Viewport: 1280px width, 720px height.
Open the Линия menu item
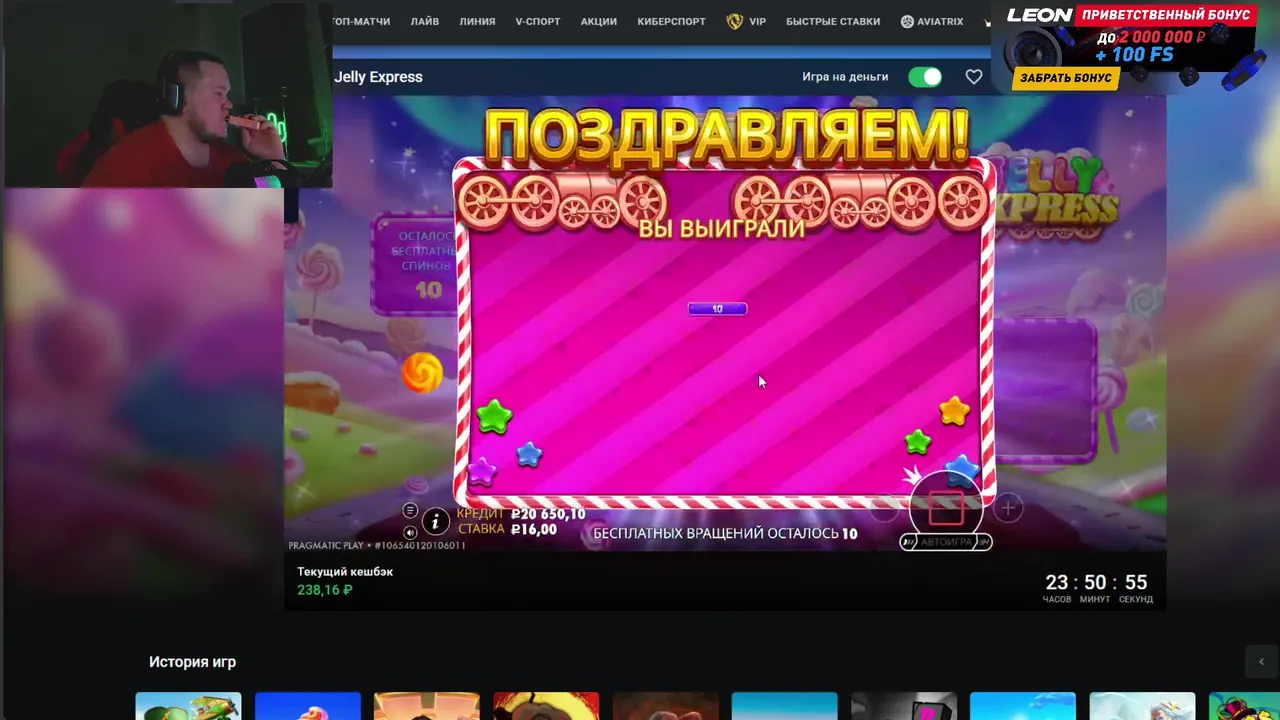pyautogui.click(x=477, y=21)
